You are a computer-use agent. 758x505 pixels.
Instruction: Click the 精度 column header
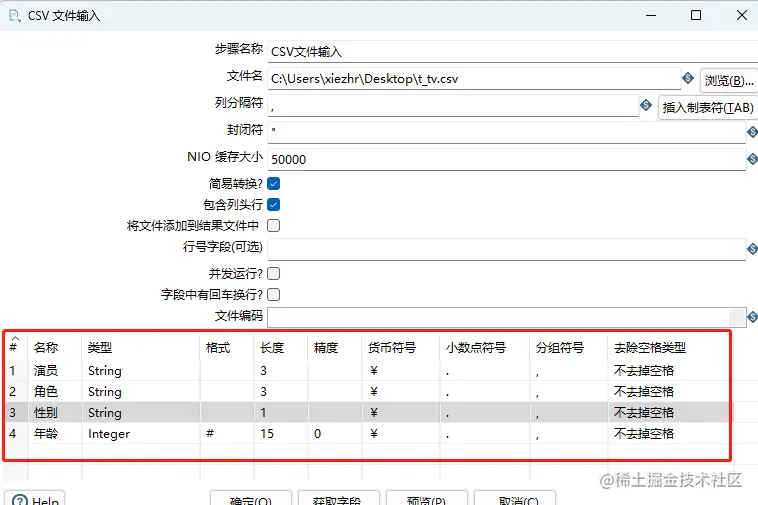point(335,347)
